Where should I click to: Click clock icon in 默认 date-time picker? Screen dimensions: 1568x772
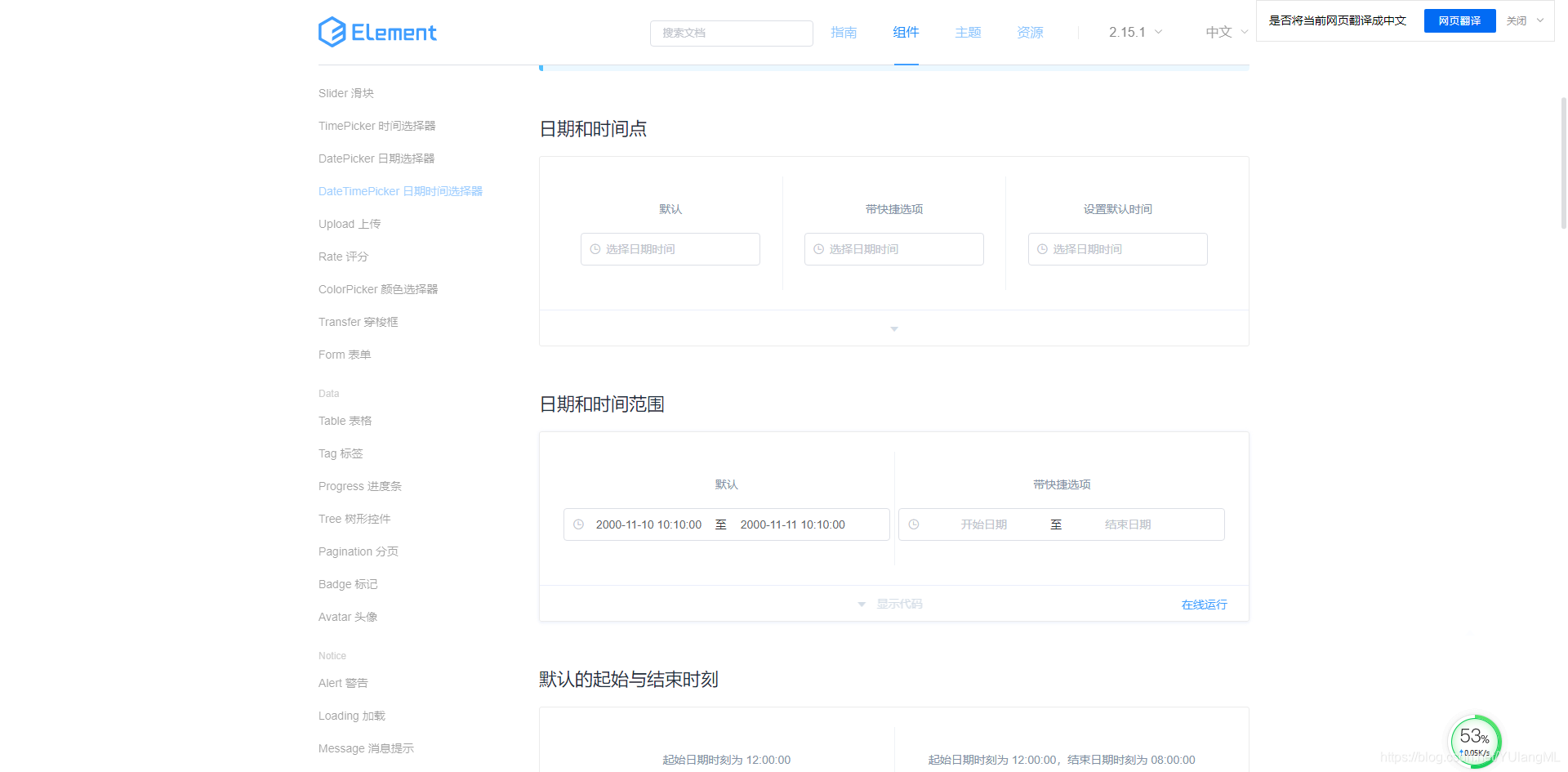595,249
